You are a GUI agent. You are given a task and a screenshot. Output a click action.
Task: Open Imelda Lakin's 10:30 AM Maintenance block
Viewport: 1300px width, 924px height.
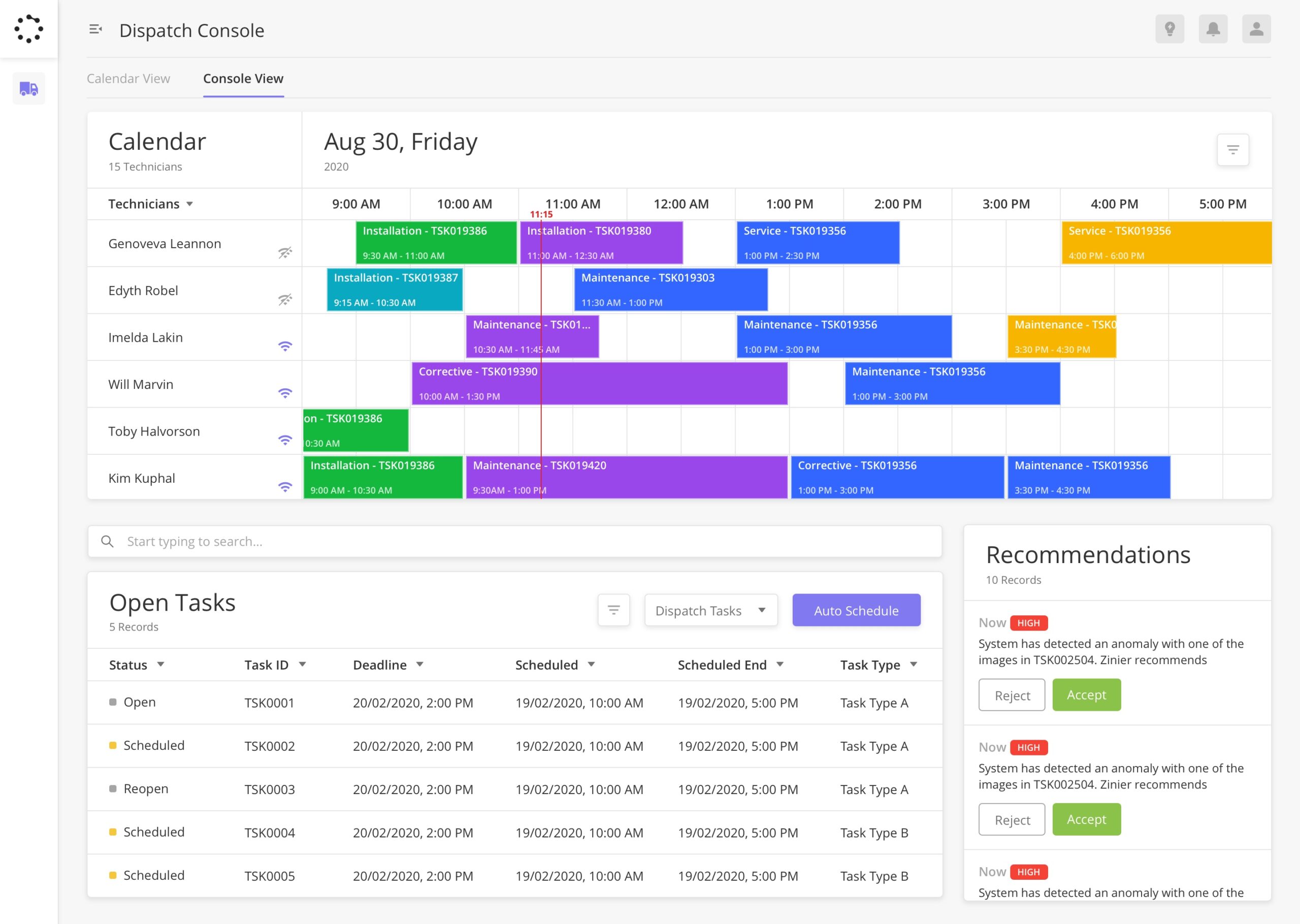pos(533,337)
